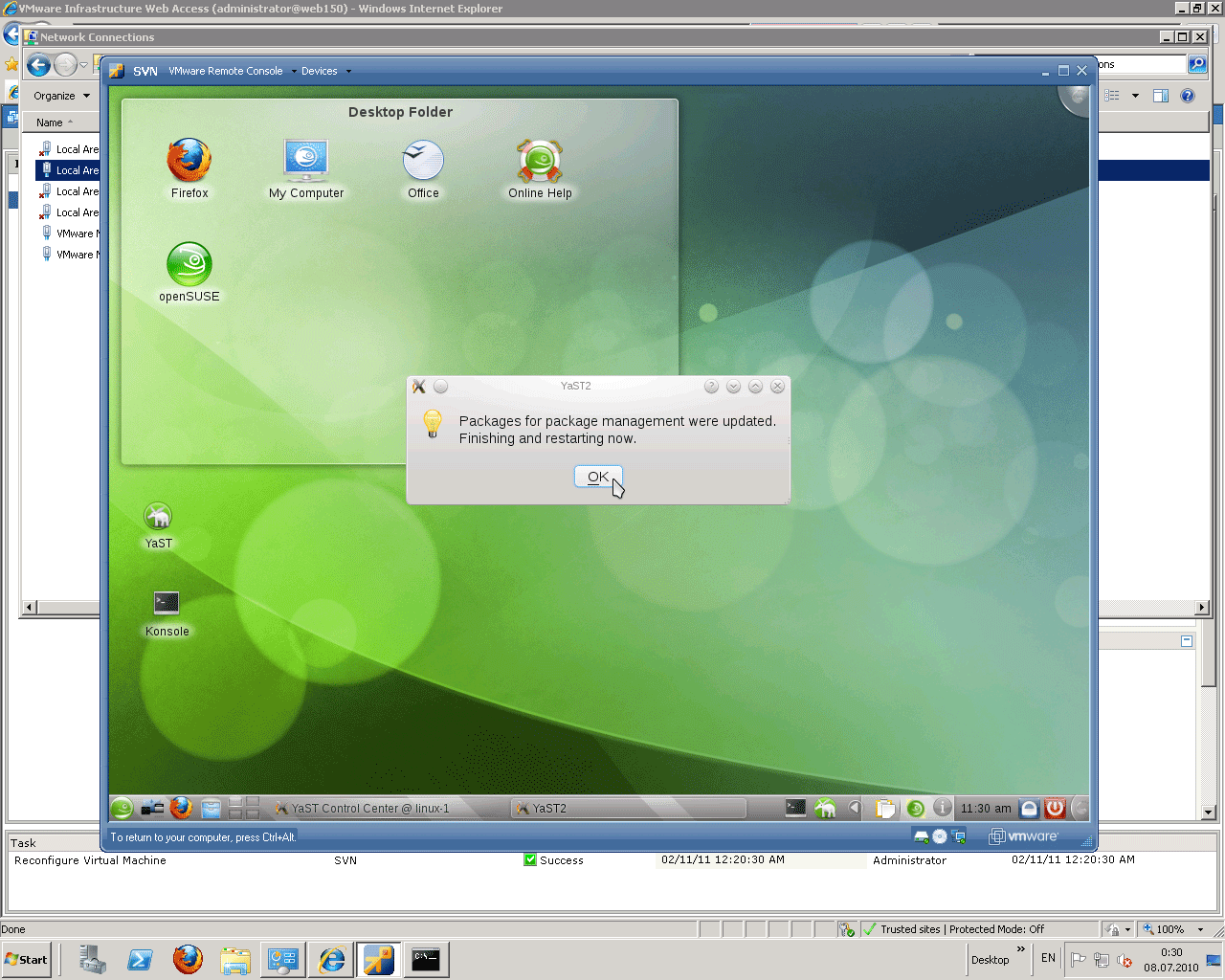Open Help in Network Connections toolbar
Image resolution: width=1225 pixels, height=980 pixels.
point(1188,96)
